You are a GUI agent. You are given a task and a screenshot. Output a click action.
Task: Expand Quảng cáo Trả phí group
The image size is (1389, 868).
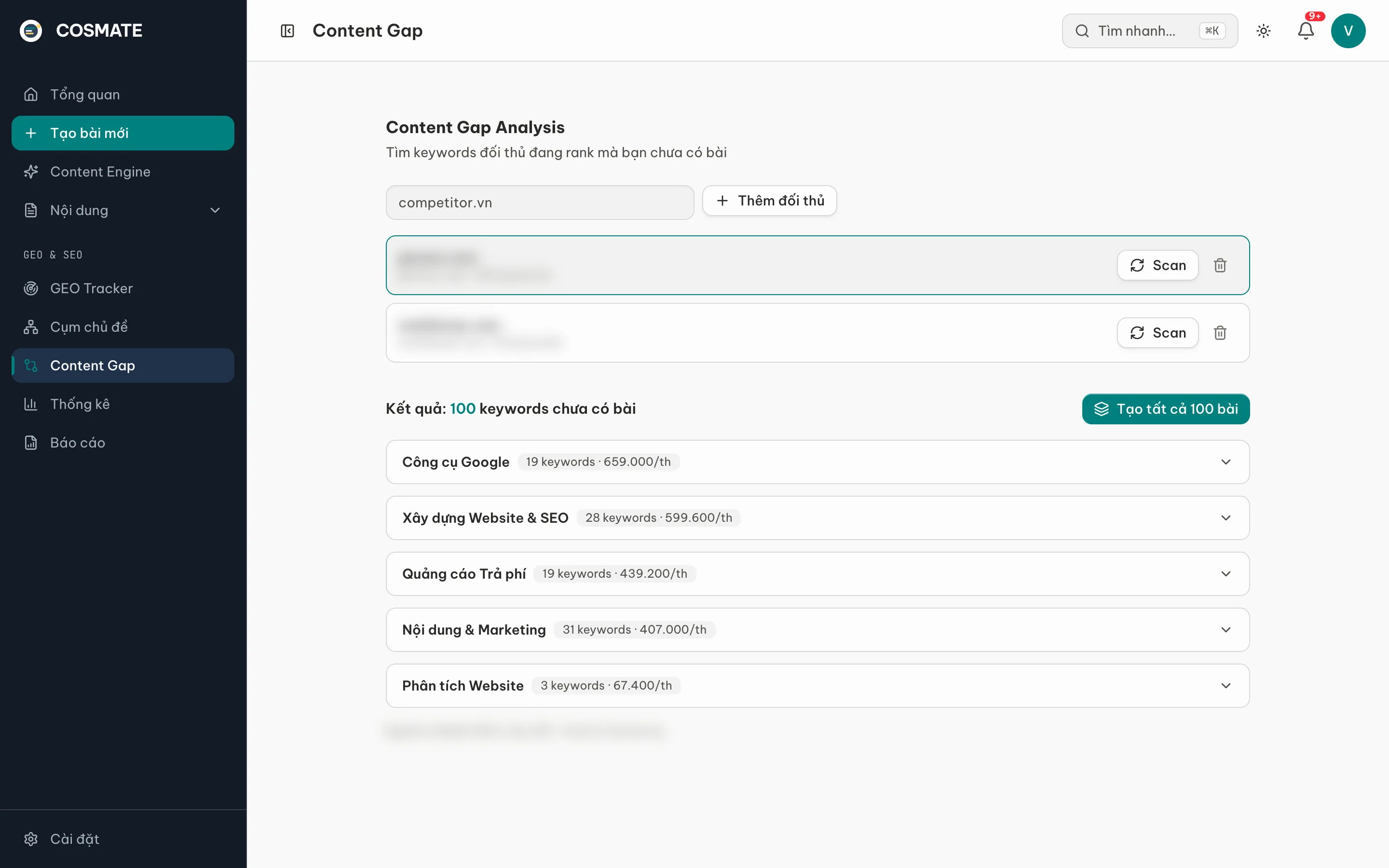coord(817,574)
